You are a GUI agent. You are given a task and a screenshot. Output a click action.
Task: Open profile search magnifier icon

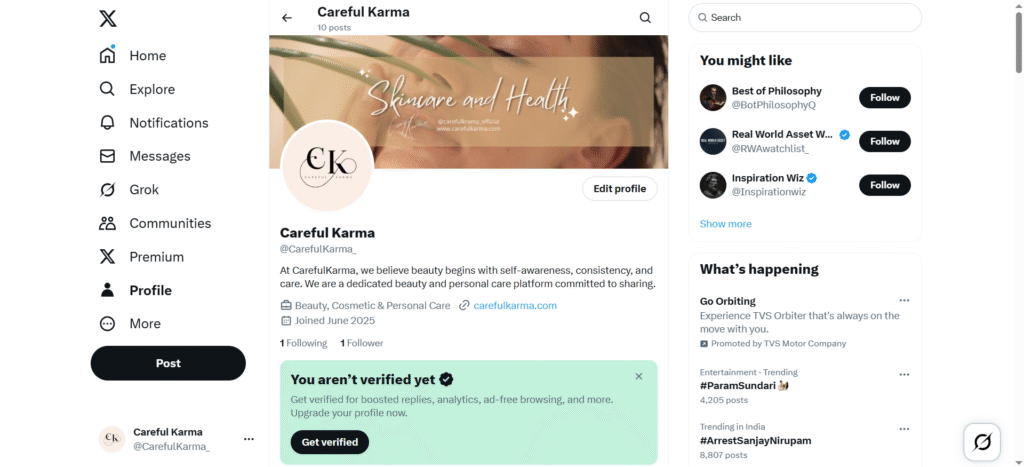pyautogui.click(x=645, y=18)
